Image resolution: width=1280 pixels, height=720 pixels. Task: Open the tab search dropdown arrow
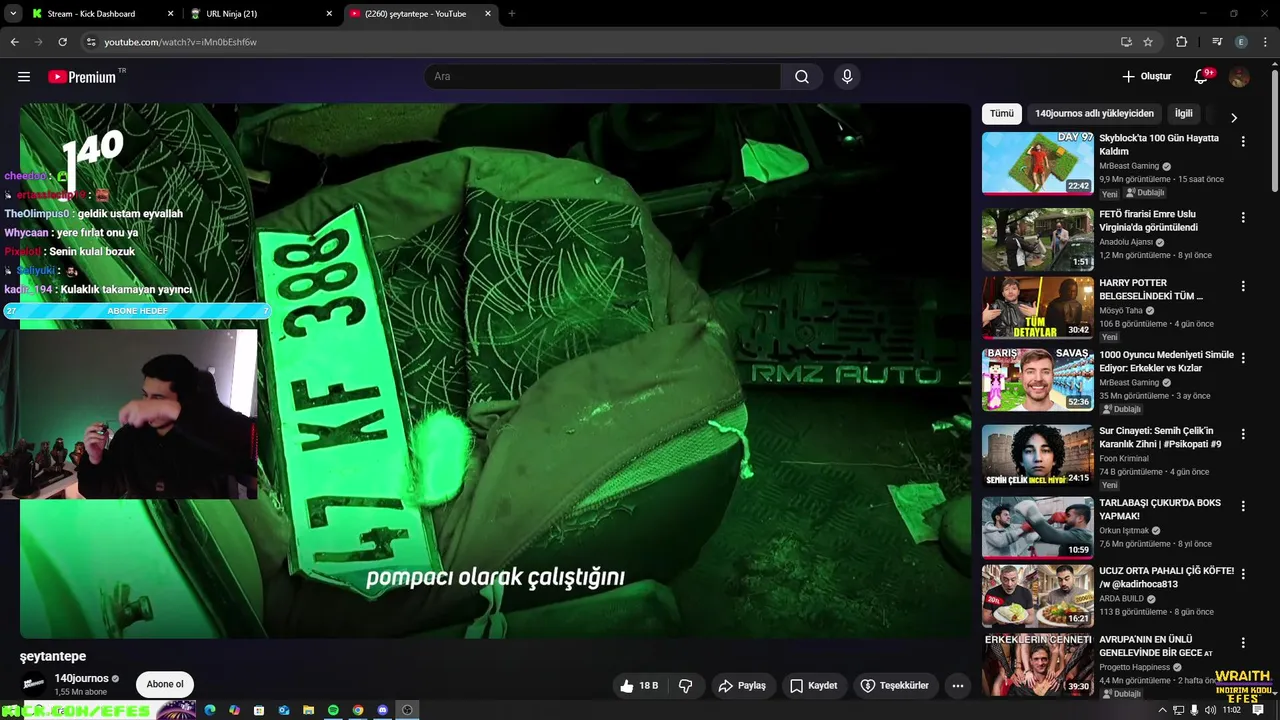coord(13,14)
